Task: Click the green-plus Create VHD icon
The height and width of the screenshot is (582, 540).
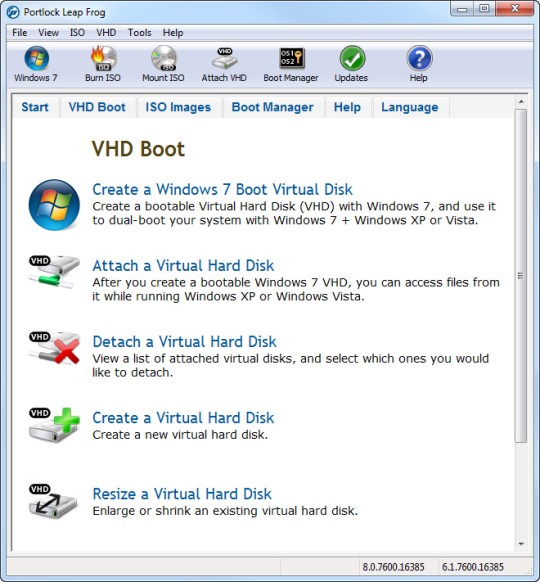Action: [54, 424]
